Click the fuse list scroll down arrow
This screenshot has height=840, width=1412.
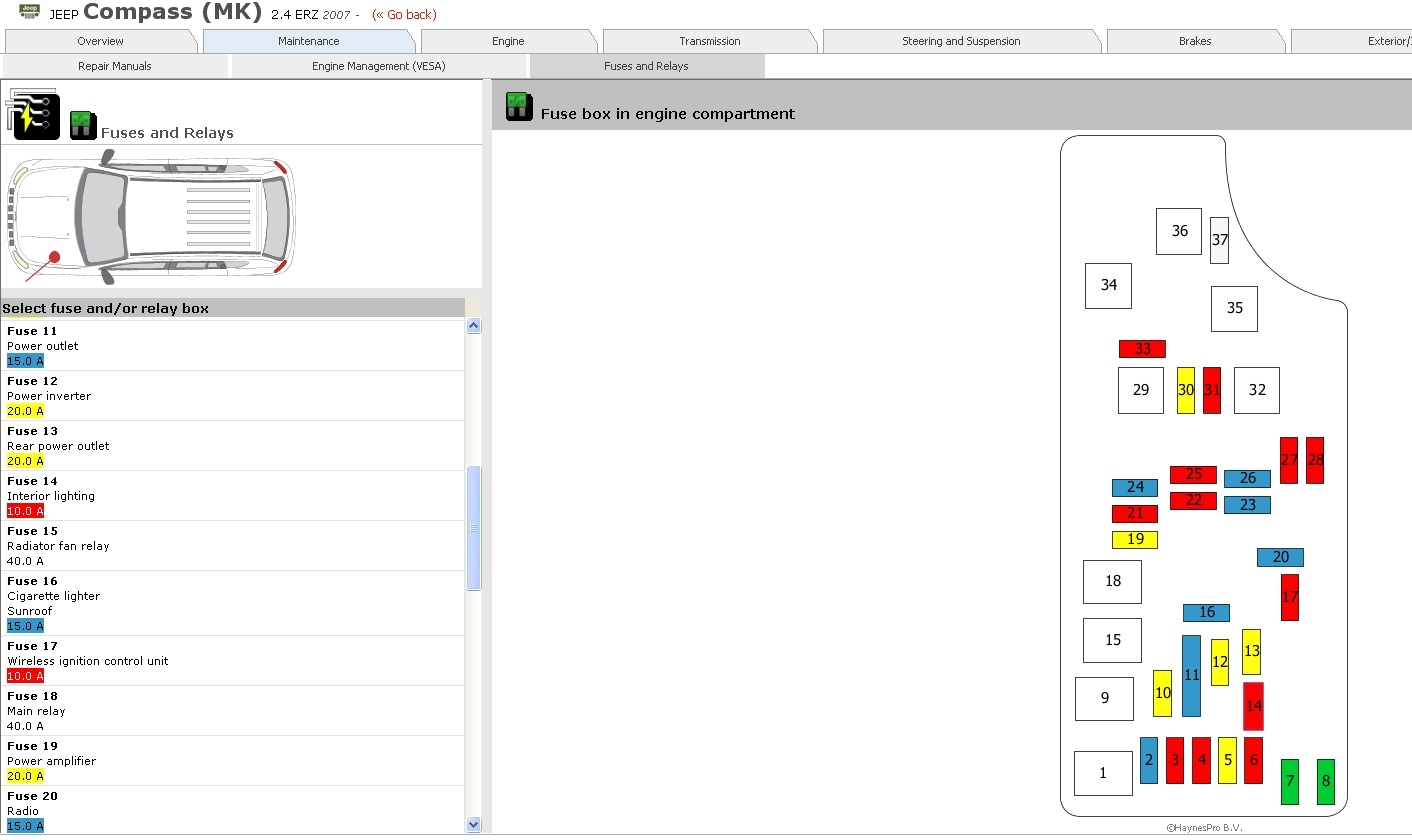[x=474, y=824]
